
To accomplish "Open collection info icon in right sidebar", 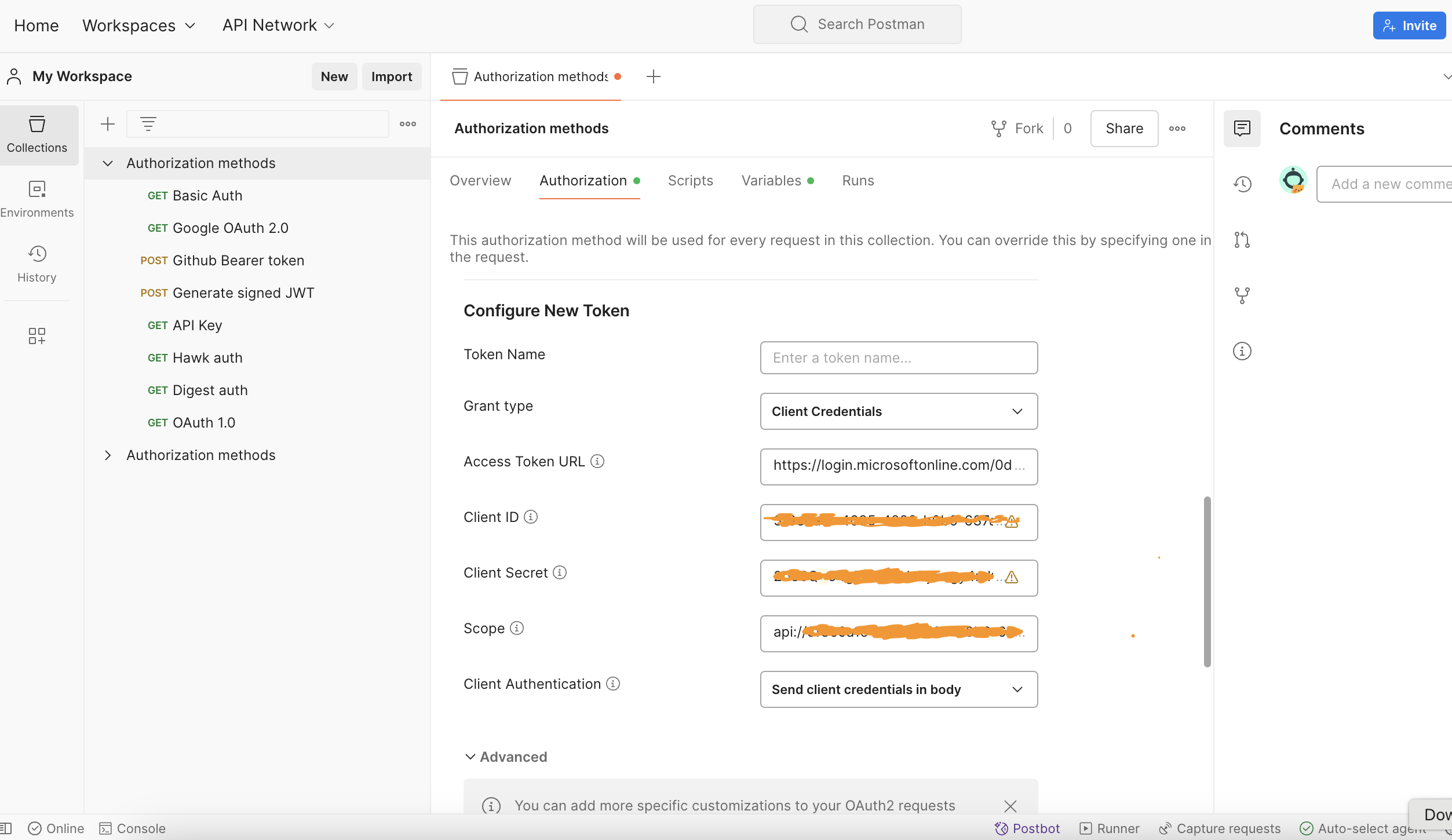I will 1242,351.
